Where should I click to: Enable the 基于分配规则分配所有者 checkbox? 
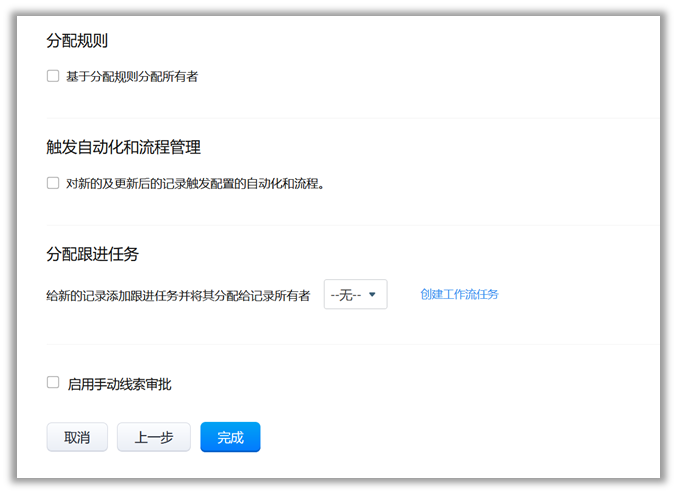coord(53,76)
